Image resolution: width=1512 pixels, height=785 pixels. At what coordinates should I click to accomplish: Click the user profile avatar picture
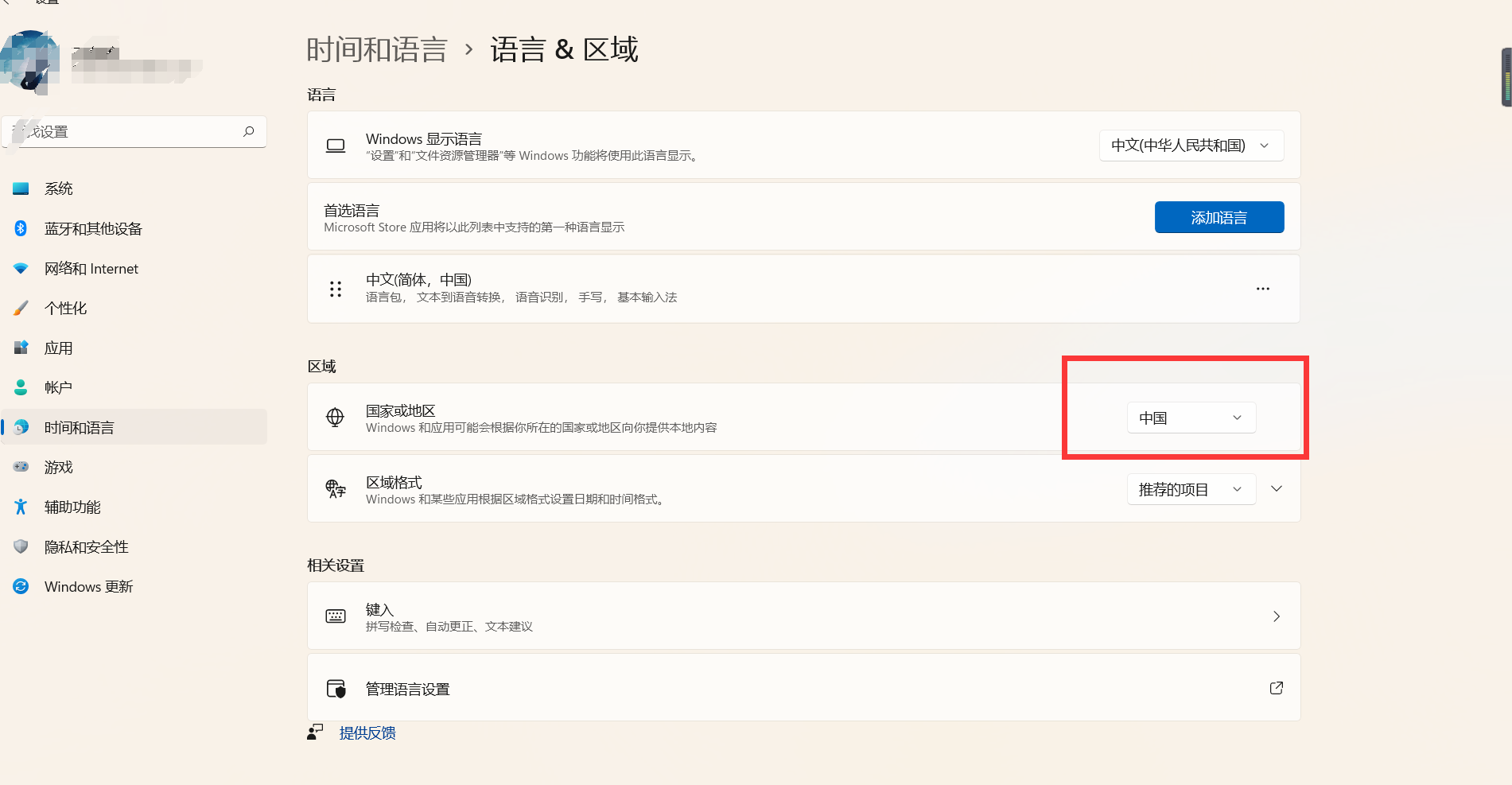tap(30, 62)
